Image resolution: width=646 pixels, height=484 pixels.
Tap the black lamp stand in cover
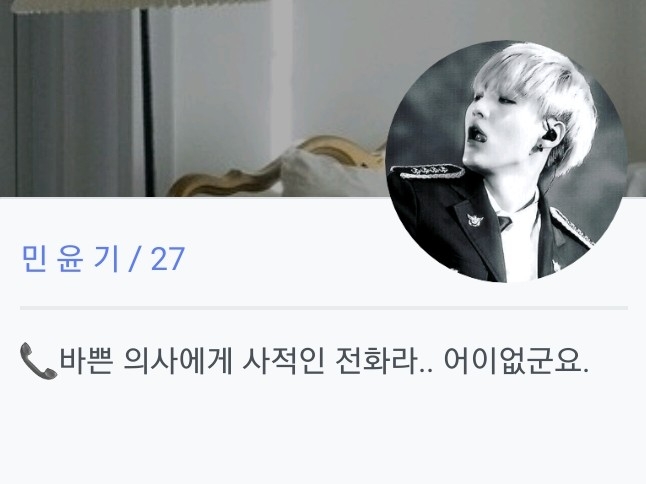coord(147,103)
